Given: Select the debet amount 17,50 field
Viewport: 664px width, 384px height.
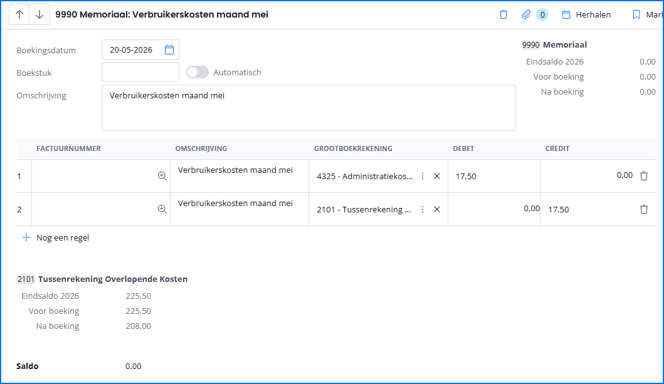Looking at the screenshot, I should click(x=494, y=176).
